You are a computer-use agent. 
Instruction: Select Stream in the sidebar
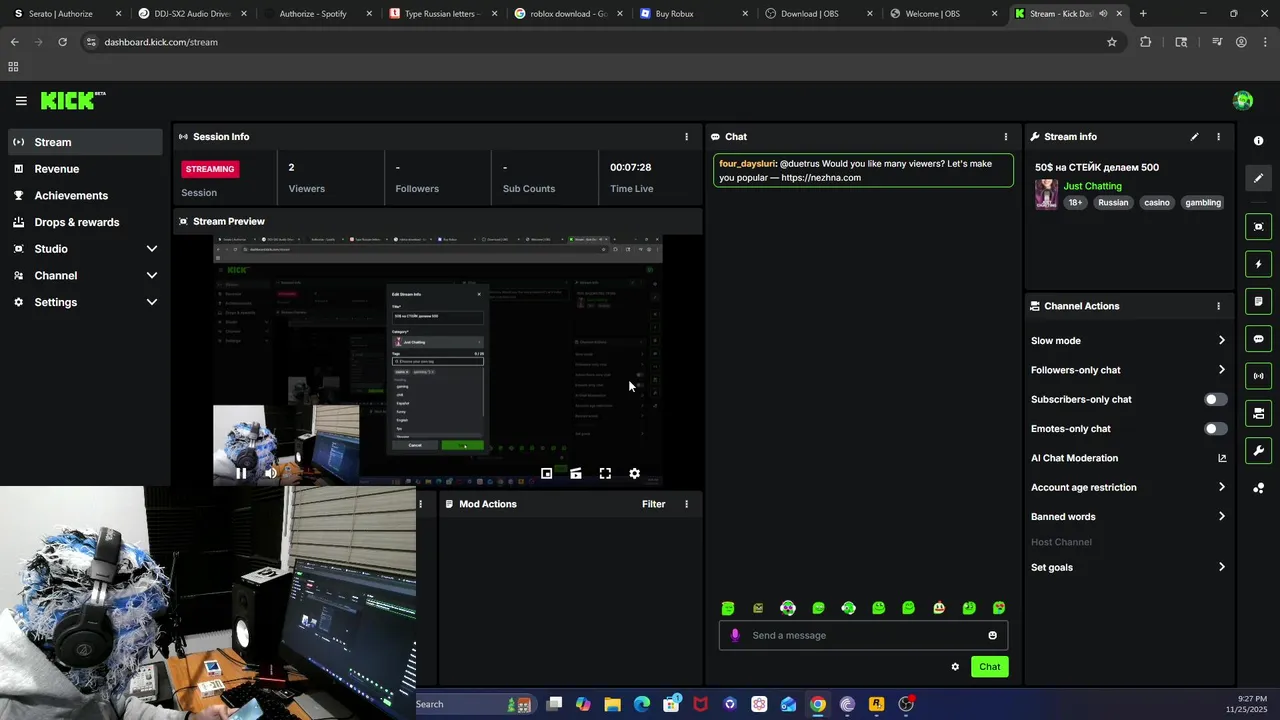tap(85, 142)
